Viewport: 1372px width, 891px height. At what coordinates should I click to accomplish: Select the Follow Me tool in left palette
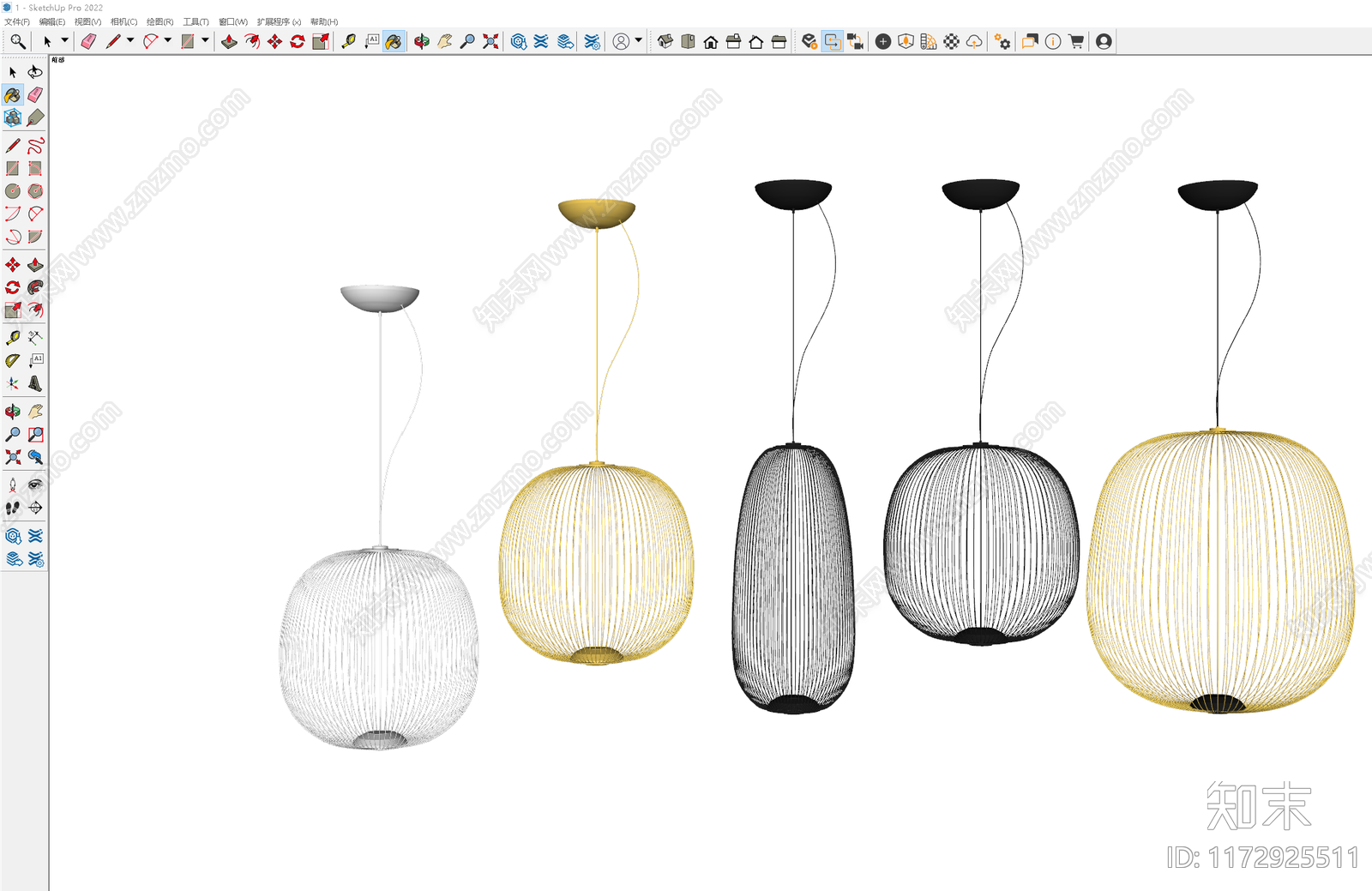(x=35, y=287)
